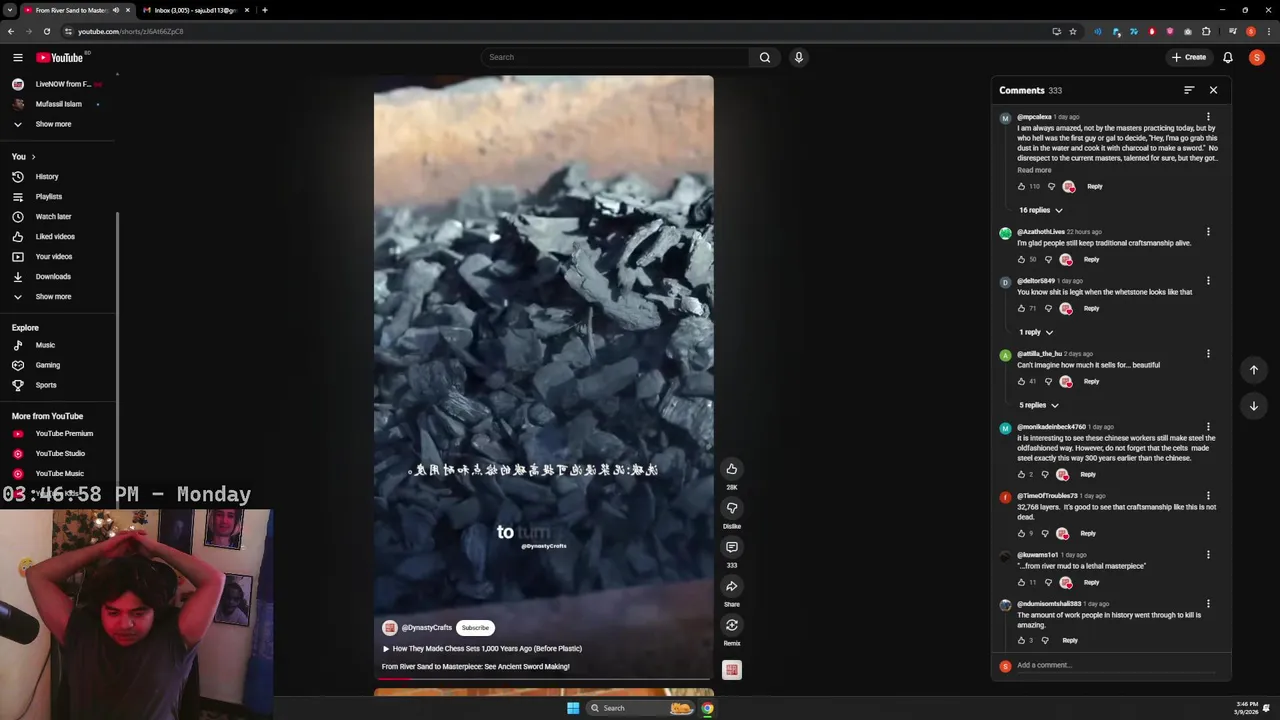Open the @DynastyCrafts channel link

coord(427,628)
